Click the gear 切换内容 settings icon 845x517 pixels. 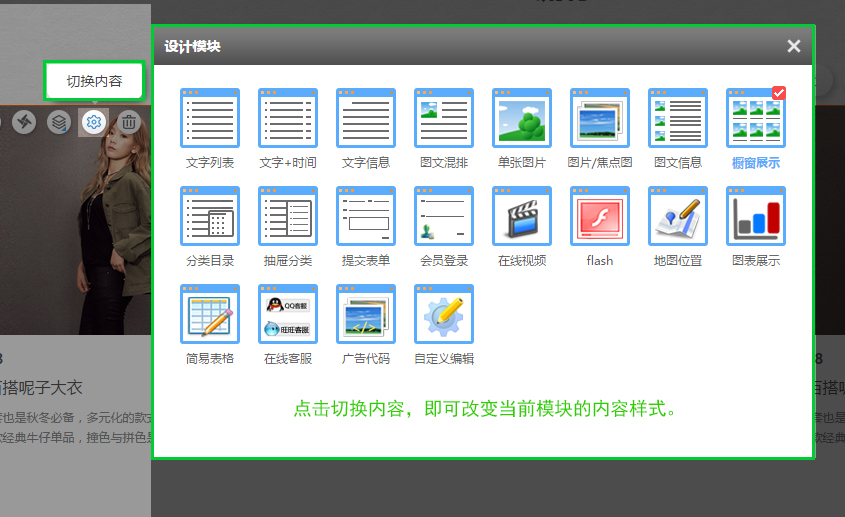(x=94, y=122)
